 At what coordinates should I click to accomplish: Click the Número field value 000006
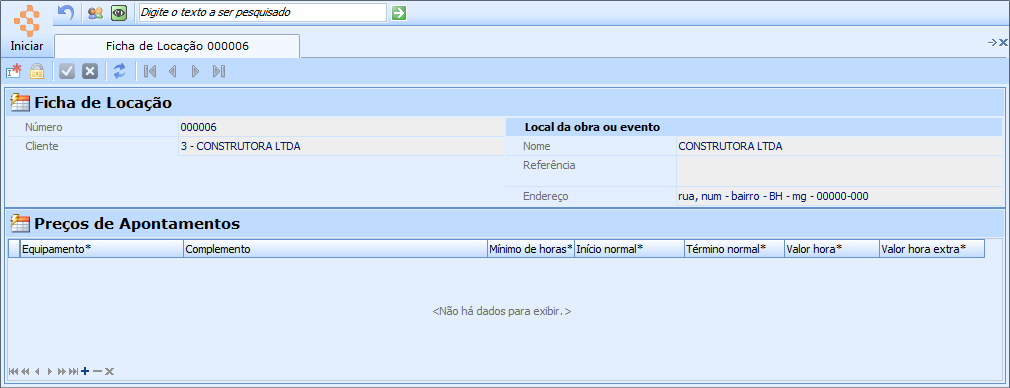(341, 127)
